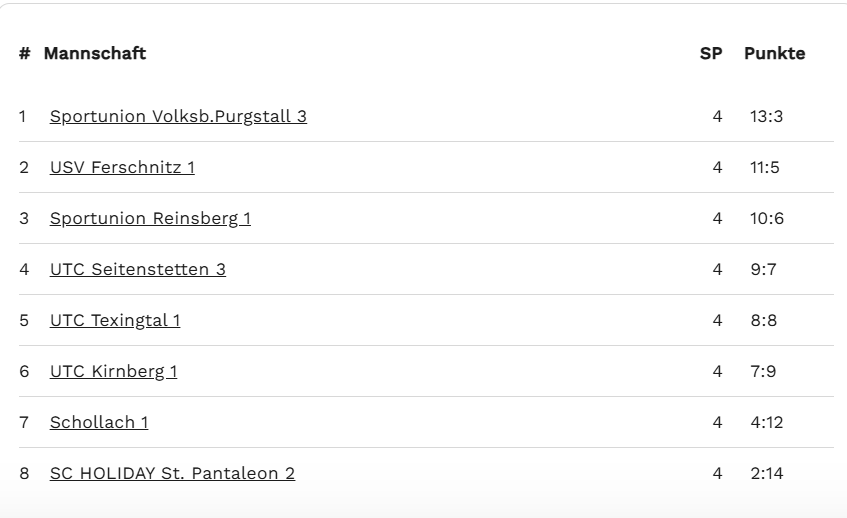Screen dimensions: 847x518
Task: Open UTC Seitenstetten 3 team link
Action: (x=138, y=269)
